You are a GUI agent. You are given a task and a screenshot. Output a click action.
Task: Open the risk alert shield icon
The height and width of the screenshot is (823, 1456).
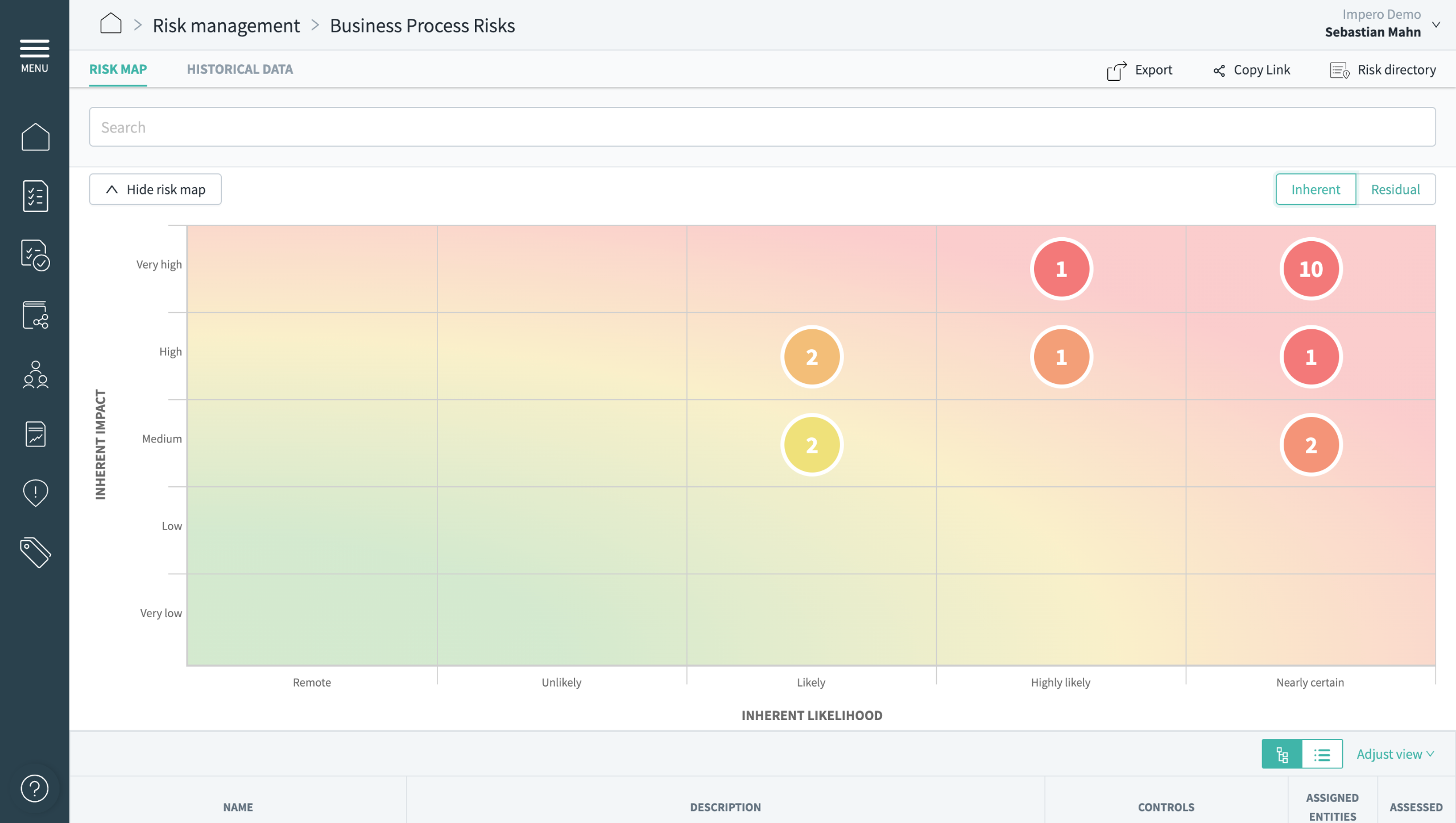pos(35,493)
